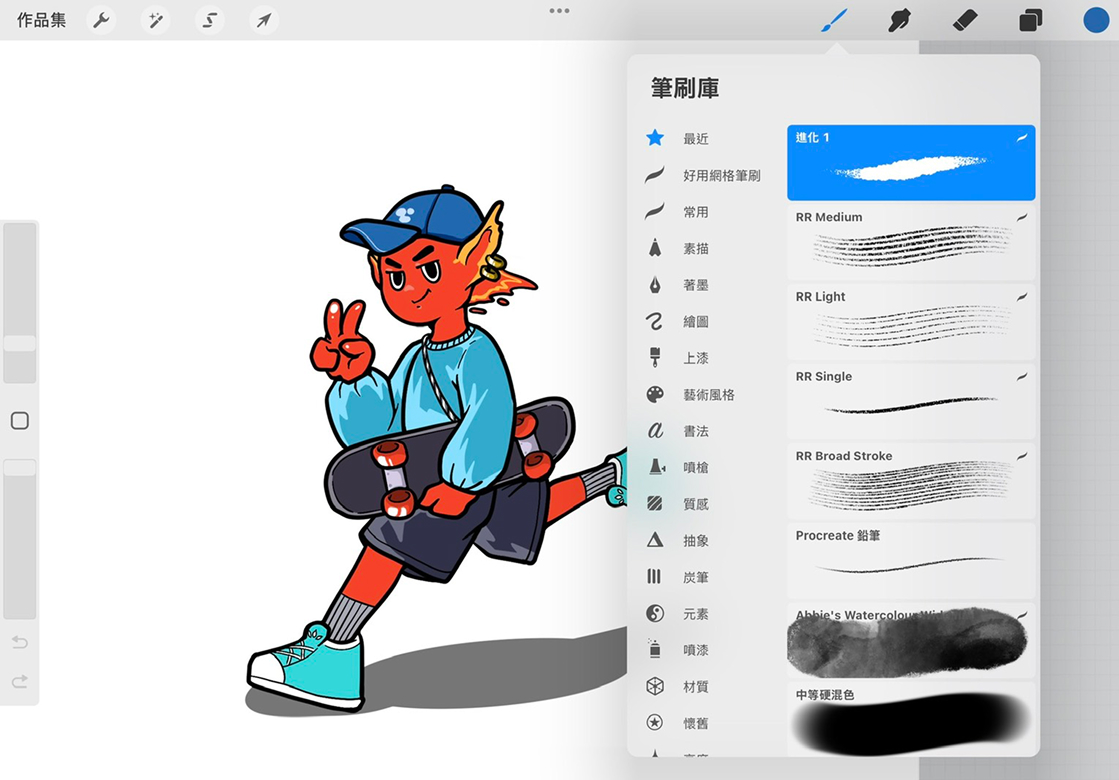The width and height of the screenshot is (1119, 780).
Task: Open the 最近 brush category
Action: click(695, 139)
